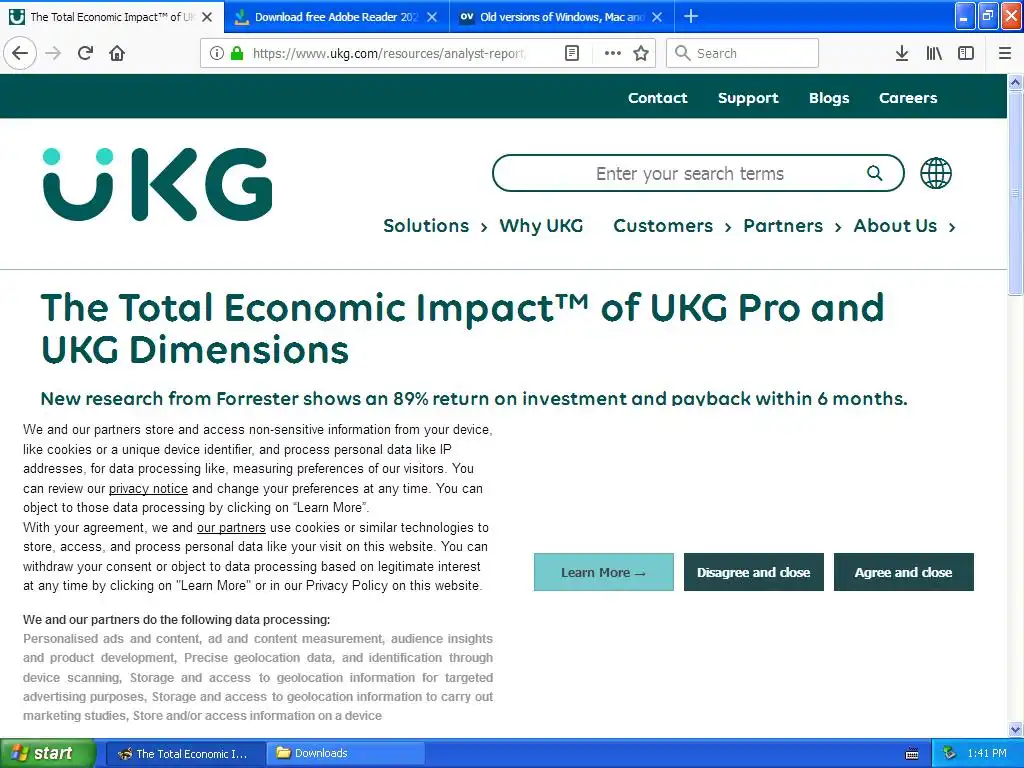Click the system tray notification icon
This screenshot has height=768, width=1024.
point(949,753)
